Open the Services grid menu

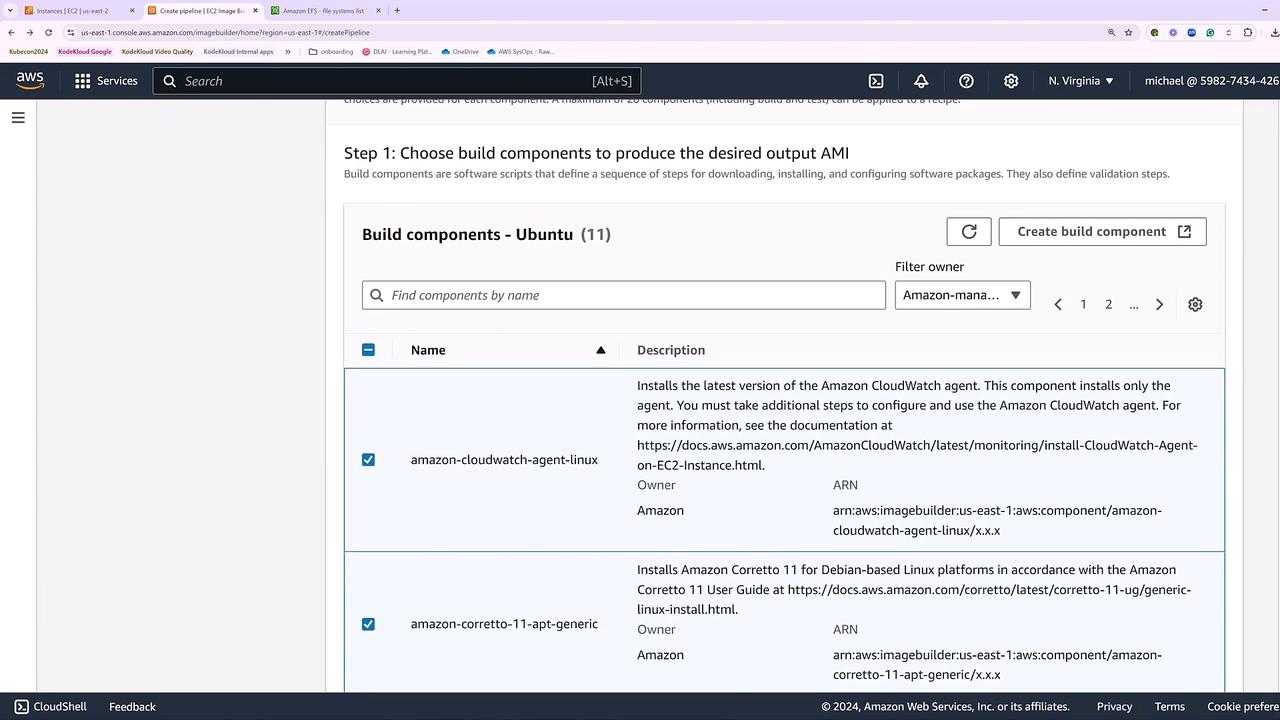point(106,81)
